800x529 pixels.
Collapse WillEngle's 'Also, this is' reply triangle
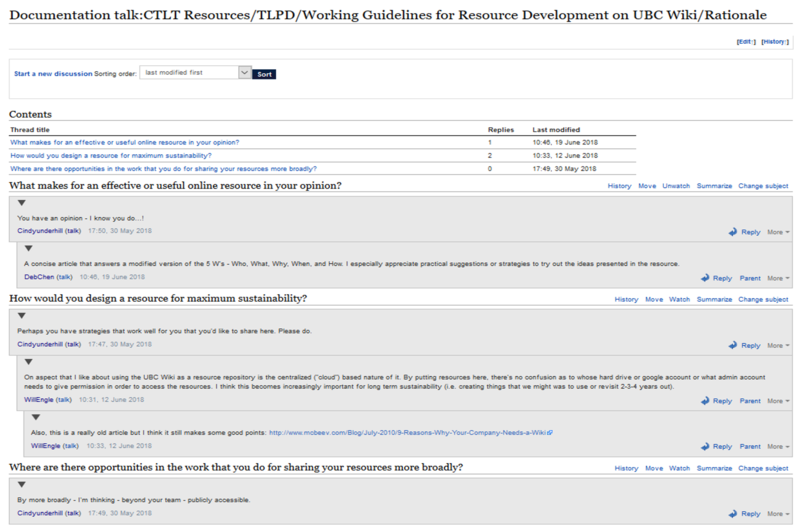click(x=35, y=418)
